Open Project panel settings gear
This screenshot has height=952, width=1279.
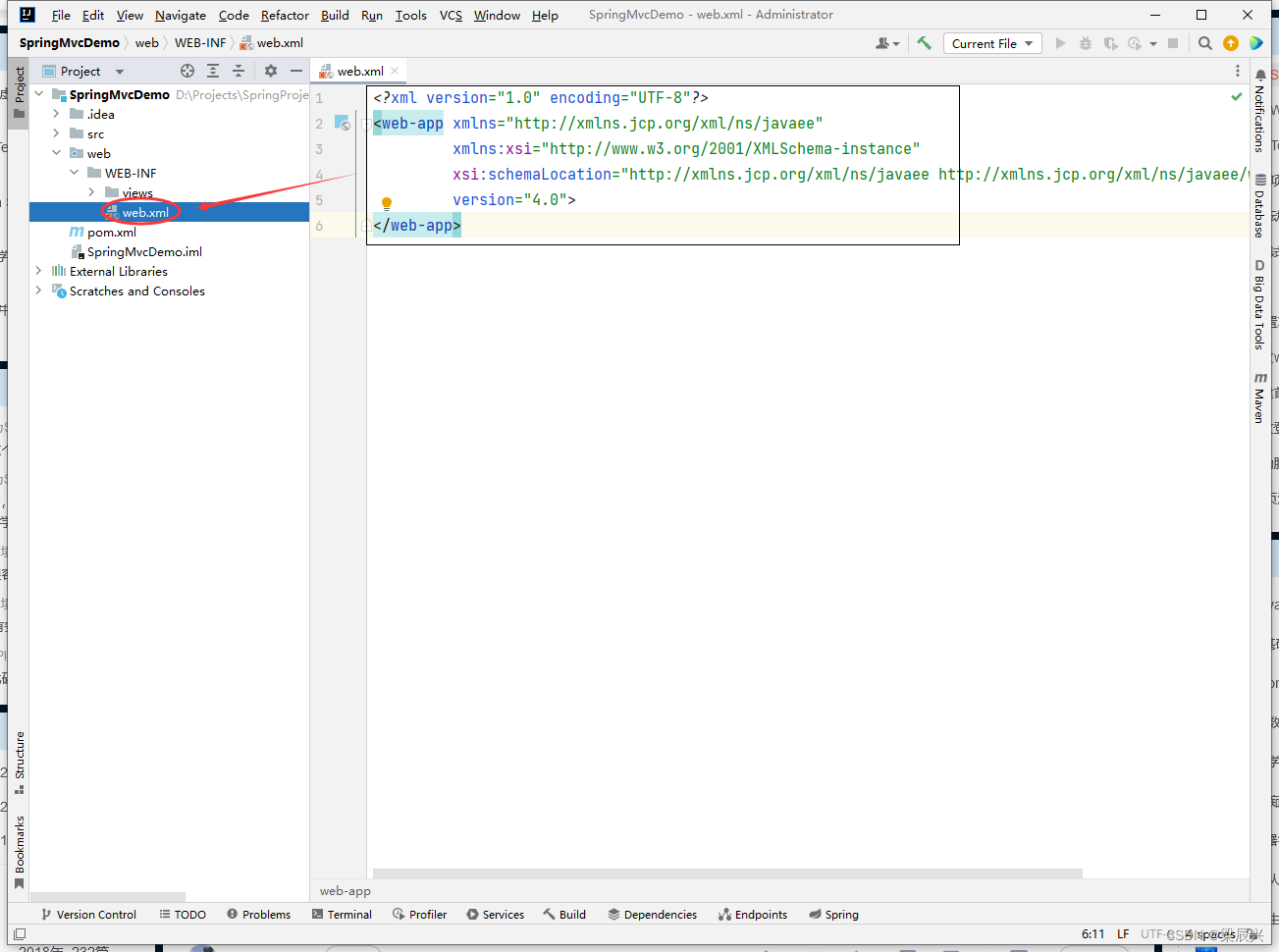pyautogui.click(x=271, y=71)
